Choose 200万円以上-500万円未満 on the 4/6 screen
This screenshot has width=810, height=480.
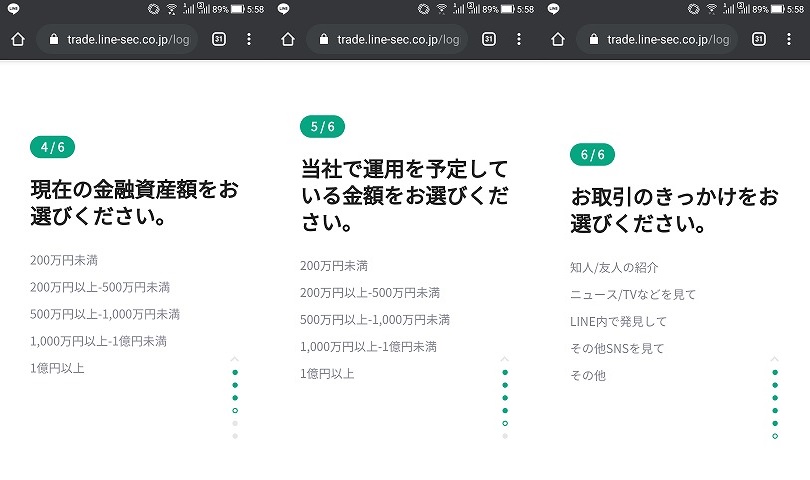pyautogui.click(x=100, y=287)
